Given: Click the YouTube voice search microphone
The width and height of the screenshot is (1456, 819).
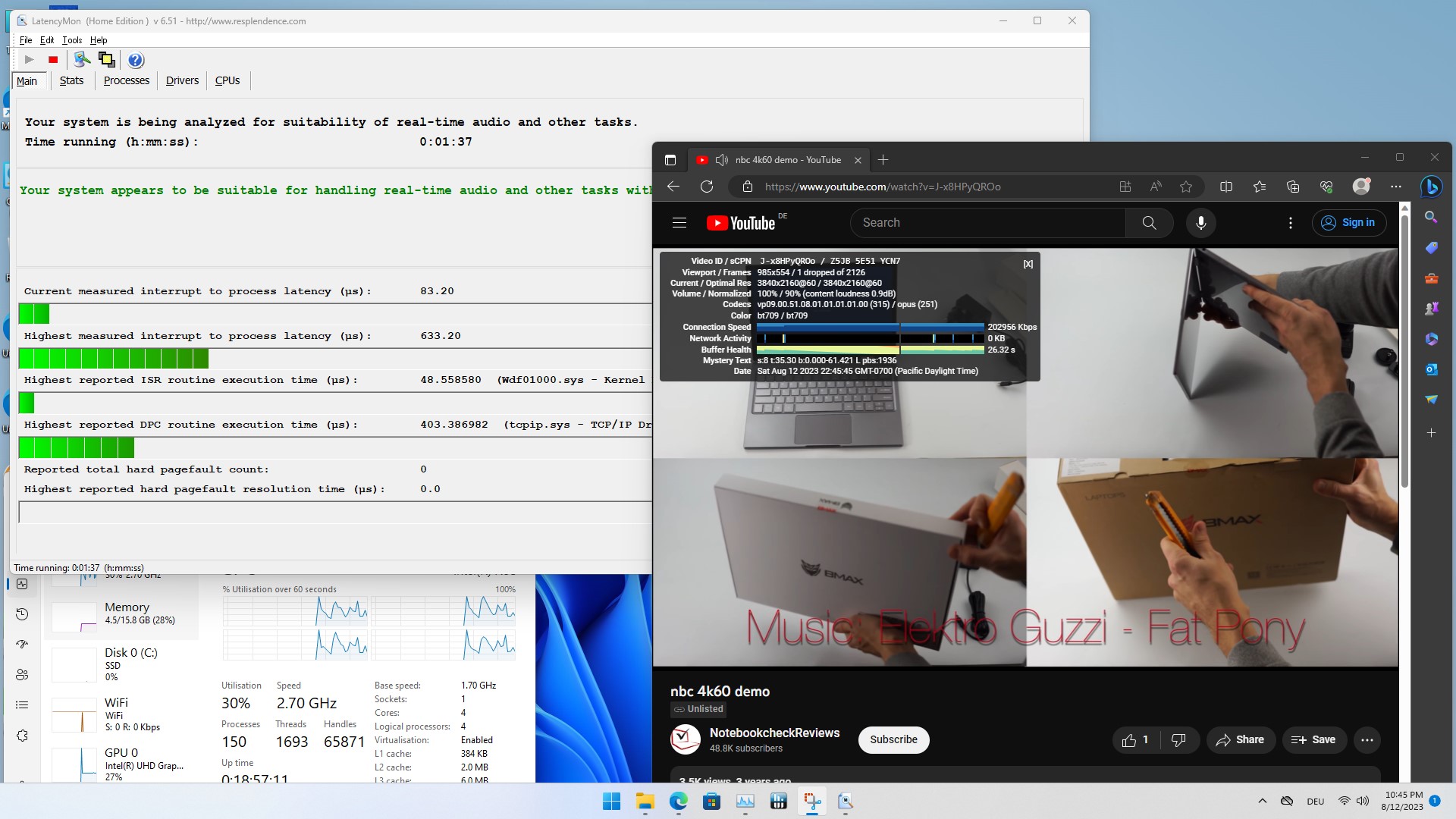Looking at the screenshot, I should point(1200,223).
